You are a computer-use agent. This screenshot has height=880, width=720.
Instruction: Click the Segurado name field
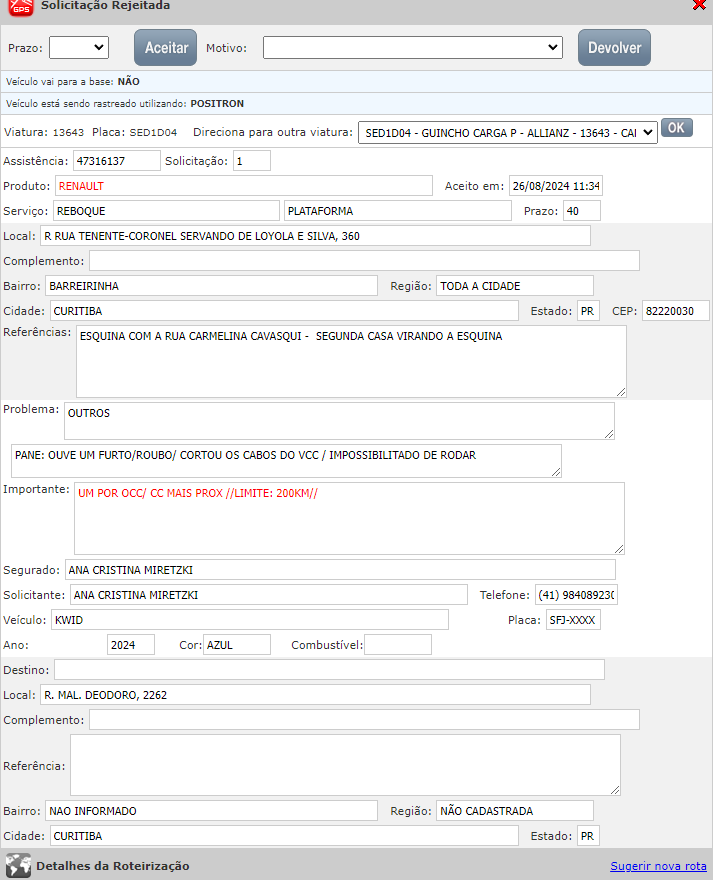point(340,570)
